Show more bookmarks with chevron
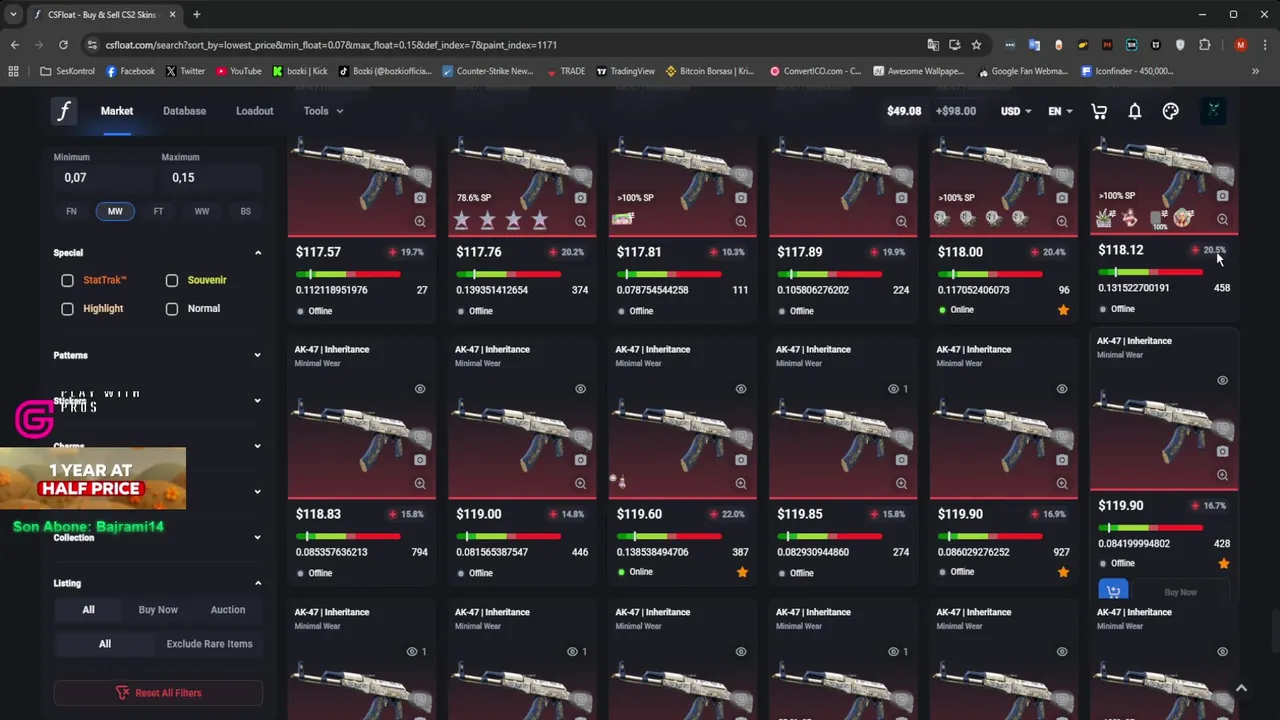 pos(1255,71)
